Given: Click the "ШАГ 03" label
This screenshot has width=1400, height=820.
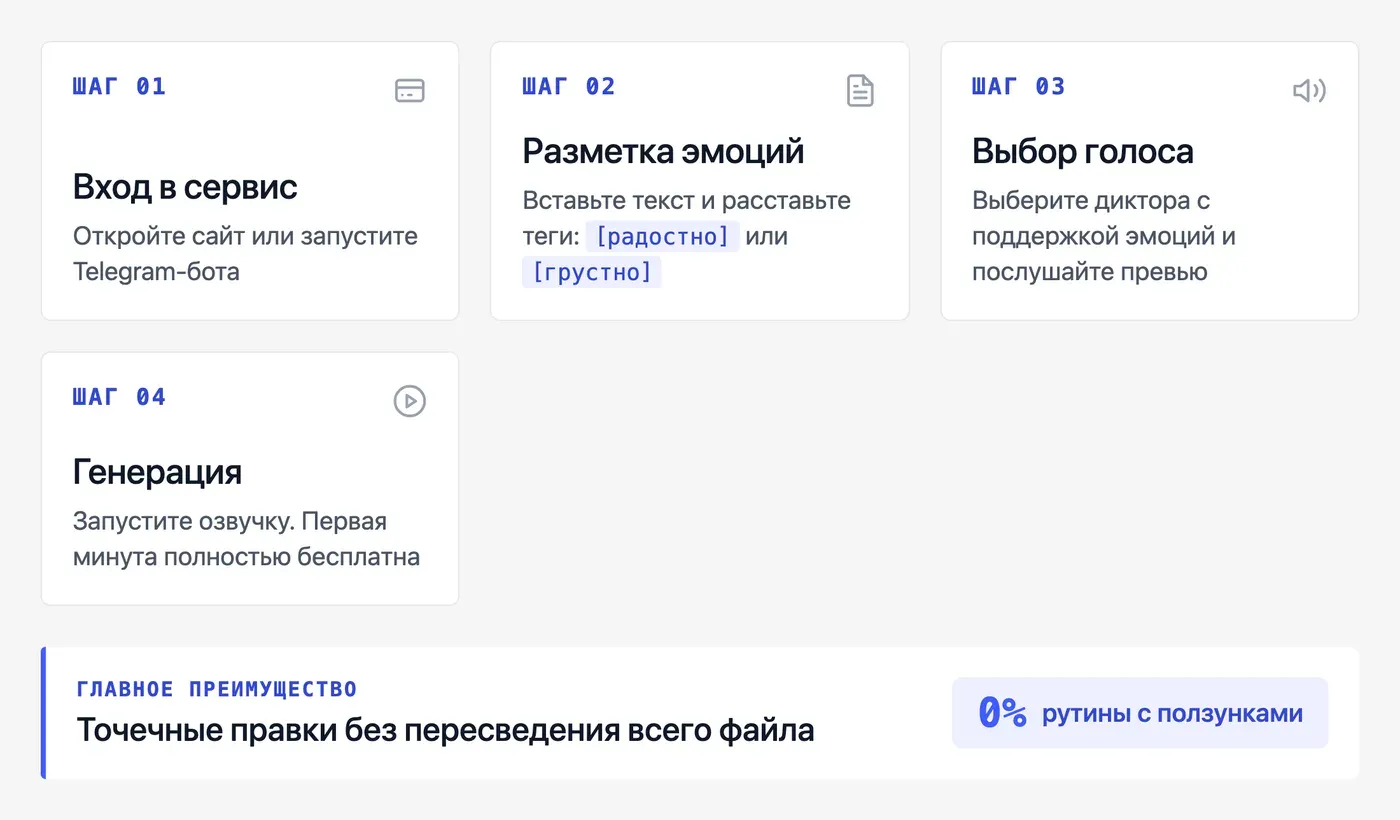Looking at the screenshot, I should (x=1019, y=87).
